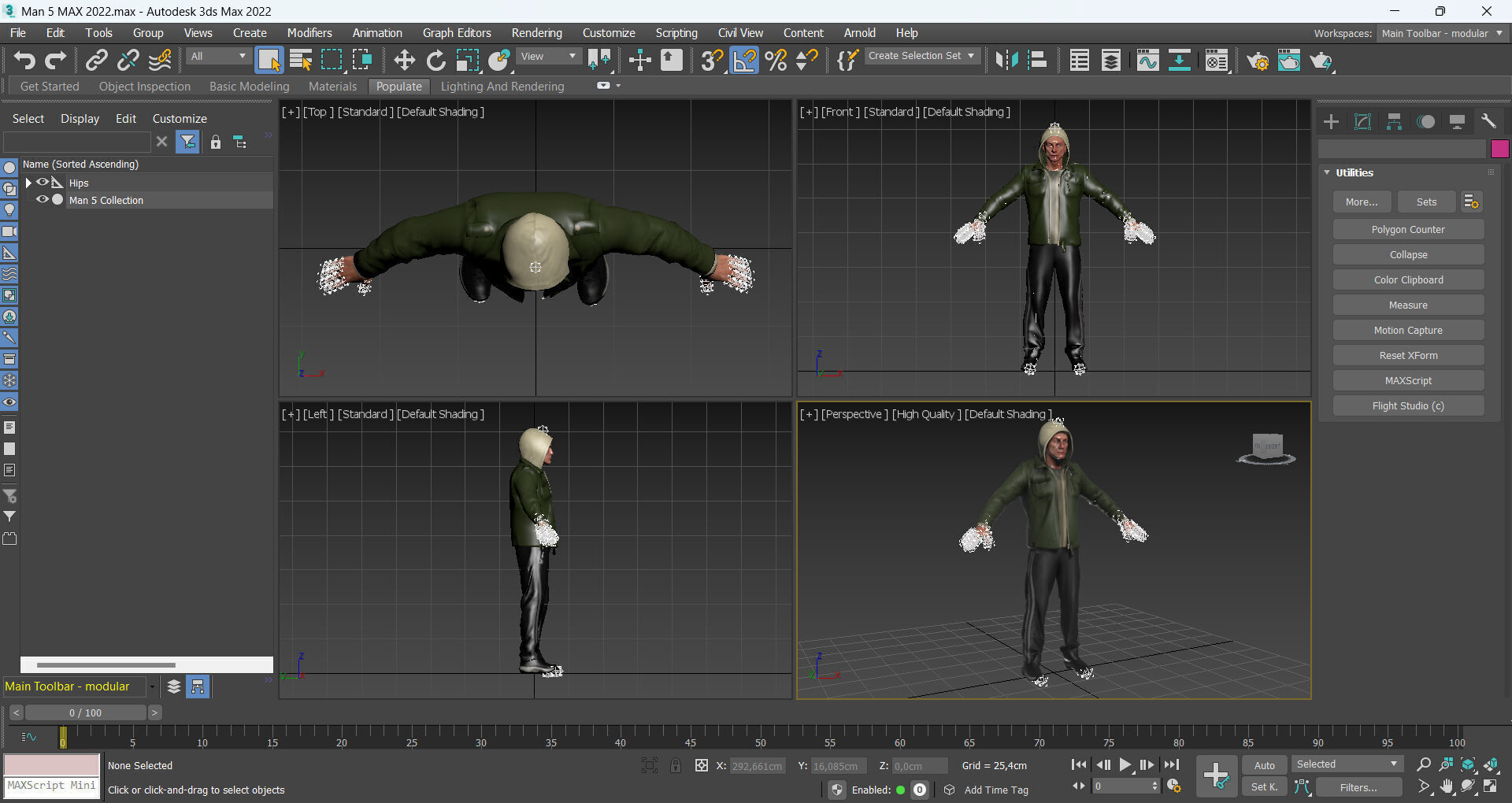Image resolution: width=1512 pixels, height=803 pixels.
Task: Select the Pan View hand icon
Action: 1447,786
